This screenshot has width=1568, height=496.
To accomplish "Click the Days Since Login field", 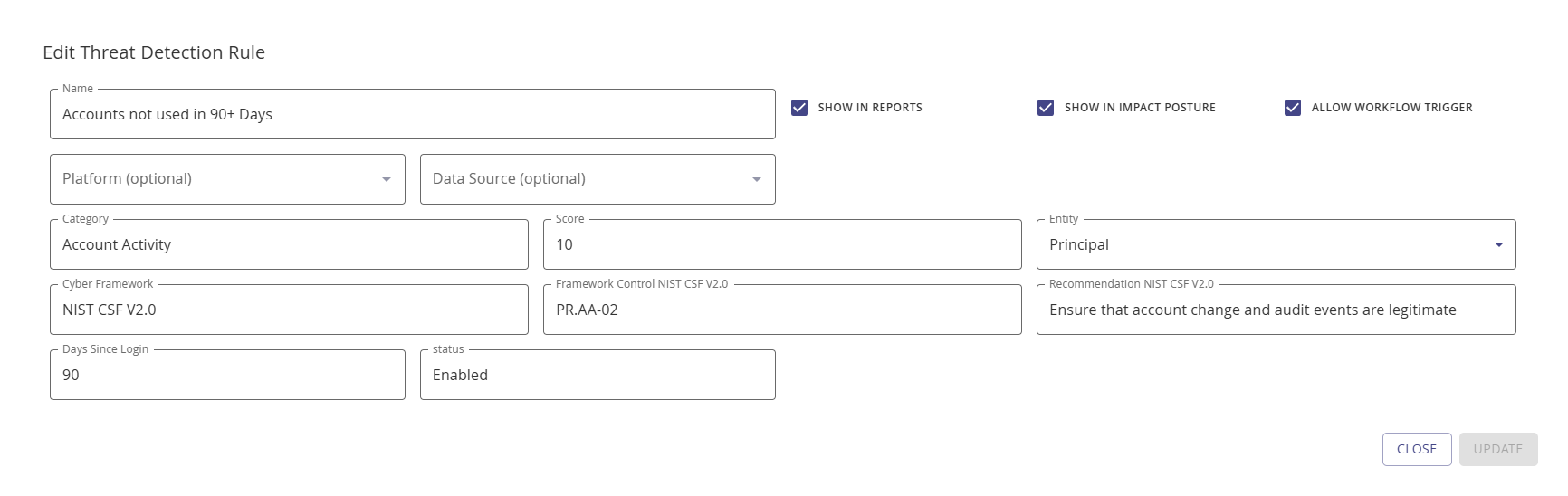I will (x=226, y=376).
